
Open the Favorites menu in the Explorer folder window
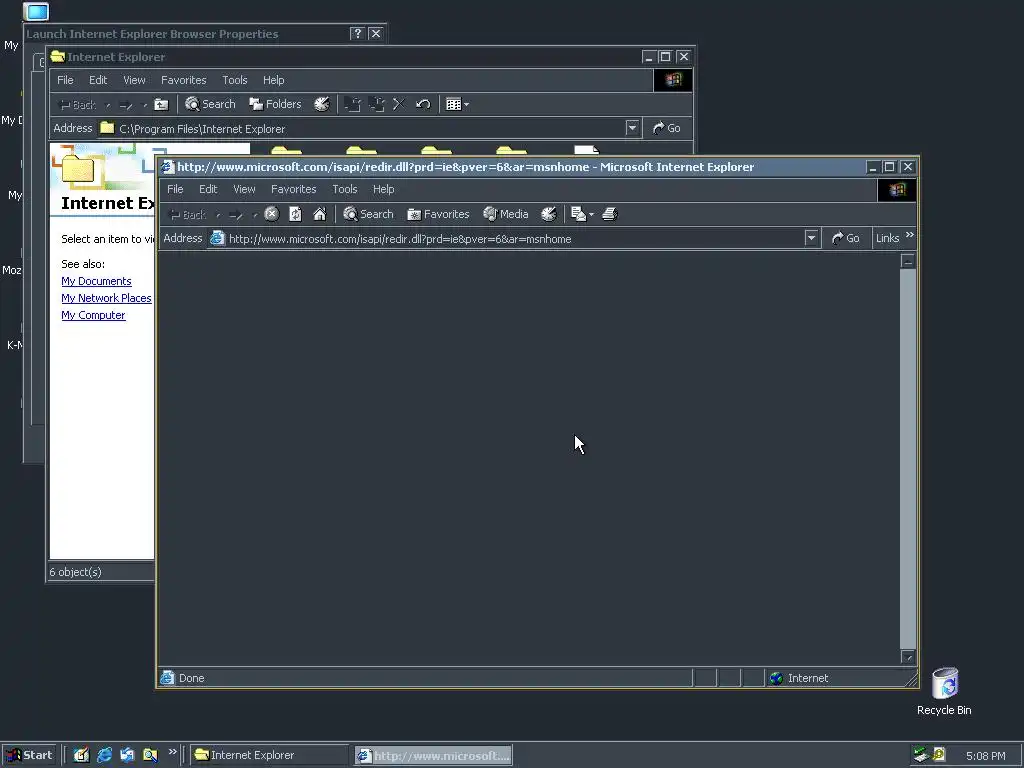184,80
